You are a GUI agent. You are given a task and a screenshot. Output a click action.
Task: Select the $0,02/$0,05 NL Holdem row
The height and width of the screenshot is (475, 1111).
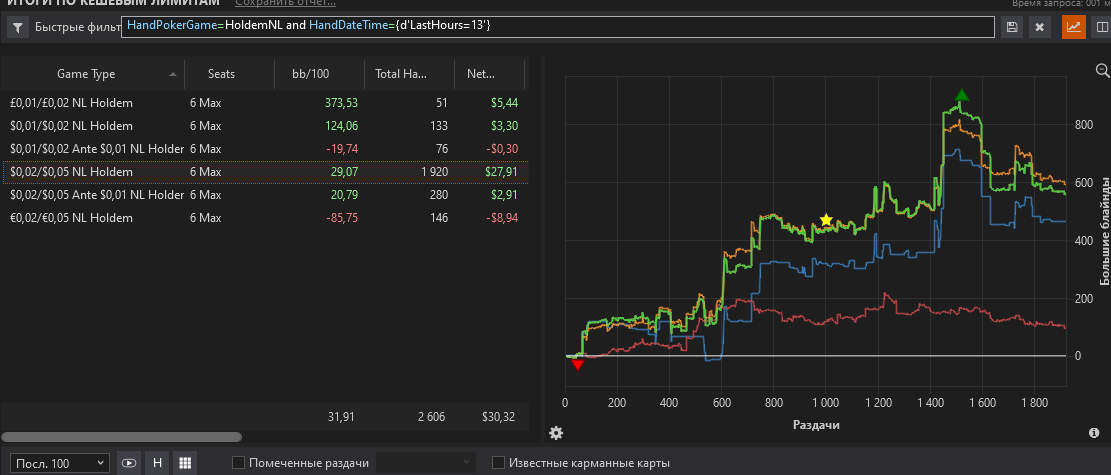[x=264, y=172]
